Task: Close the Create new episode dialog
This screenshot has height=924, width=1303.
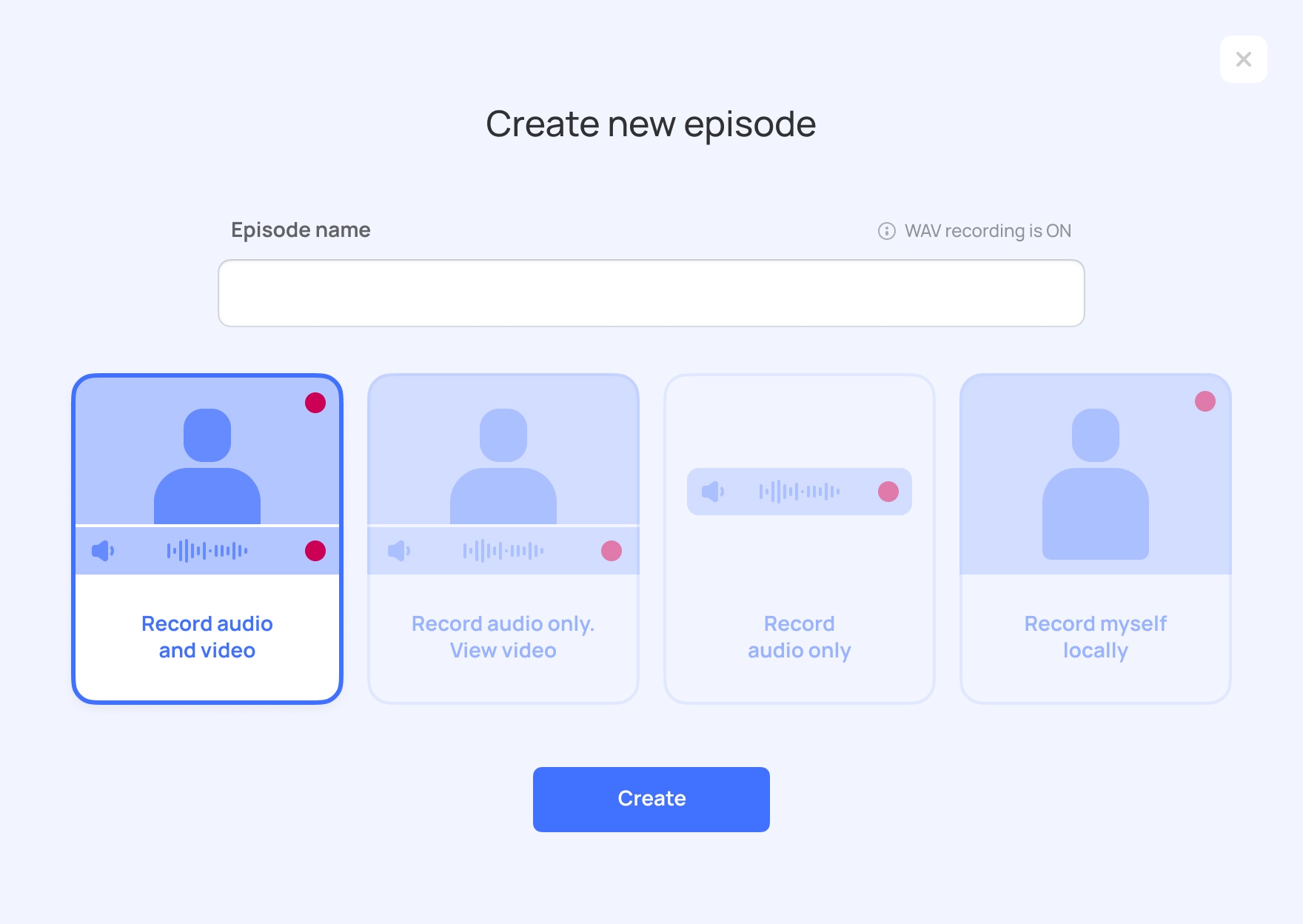Action: pyautogui.click(x=1244, y=59)
